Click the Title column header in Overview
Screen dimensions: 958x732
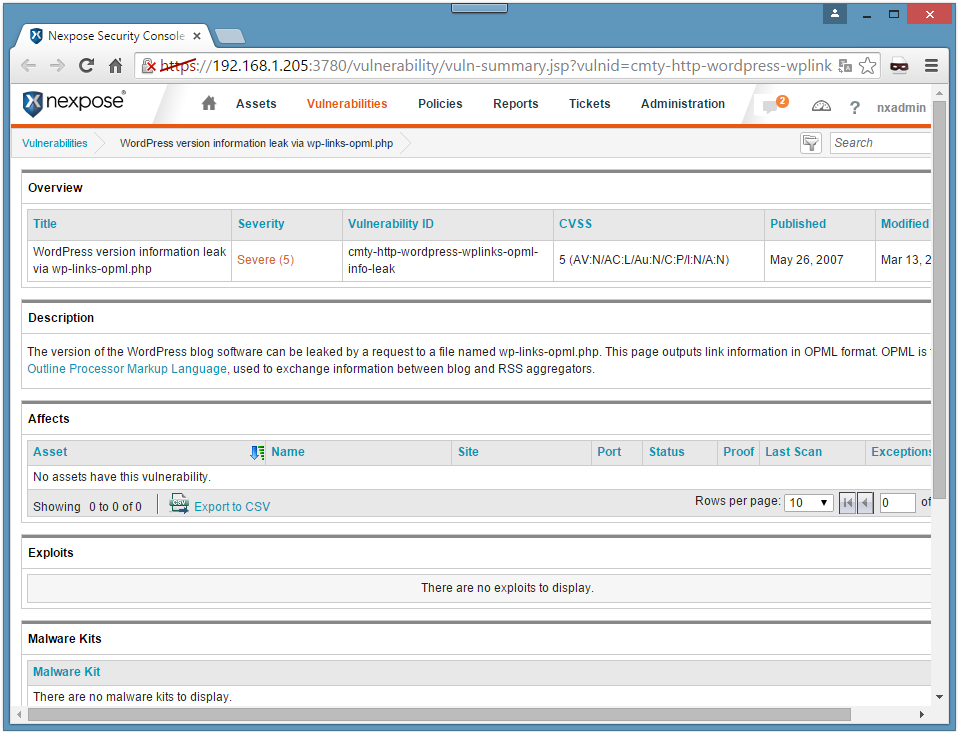[45, 224]
